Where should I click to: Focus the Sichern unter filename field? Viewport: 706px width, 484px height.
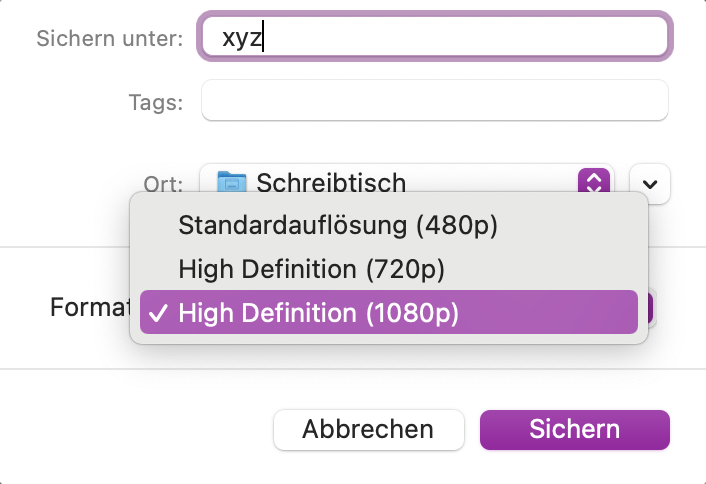click(434, 38)
